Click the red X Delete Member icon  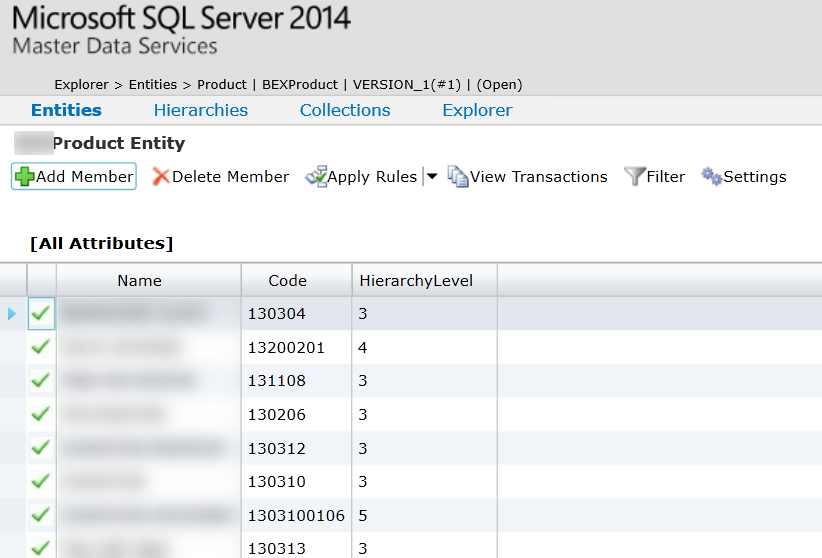[161, 177]
